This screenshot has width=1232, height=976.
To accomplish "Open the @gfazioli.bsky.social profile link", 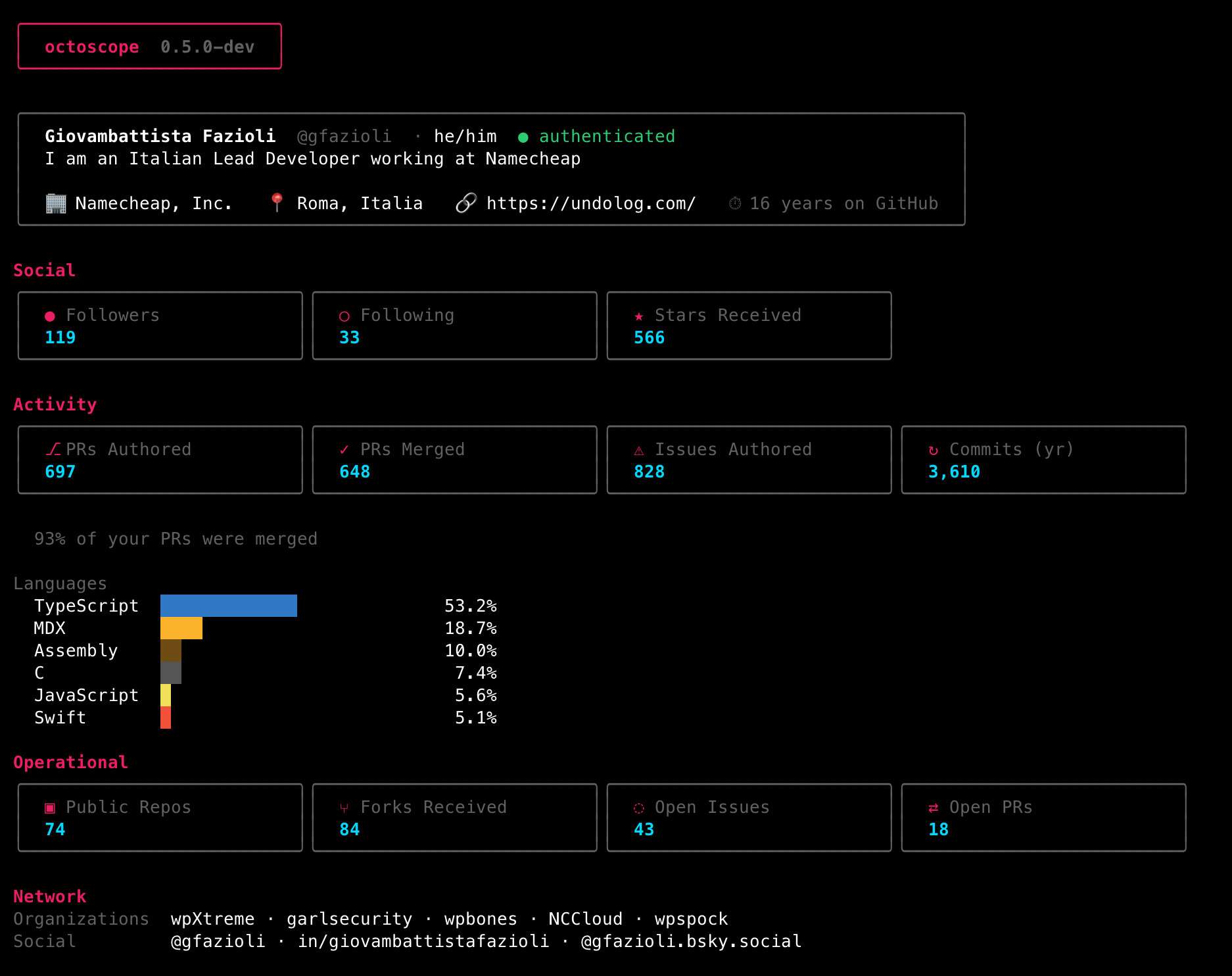I will click(690, 941).
